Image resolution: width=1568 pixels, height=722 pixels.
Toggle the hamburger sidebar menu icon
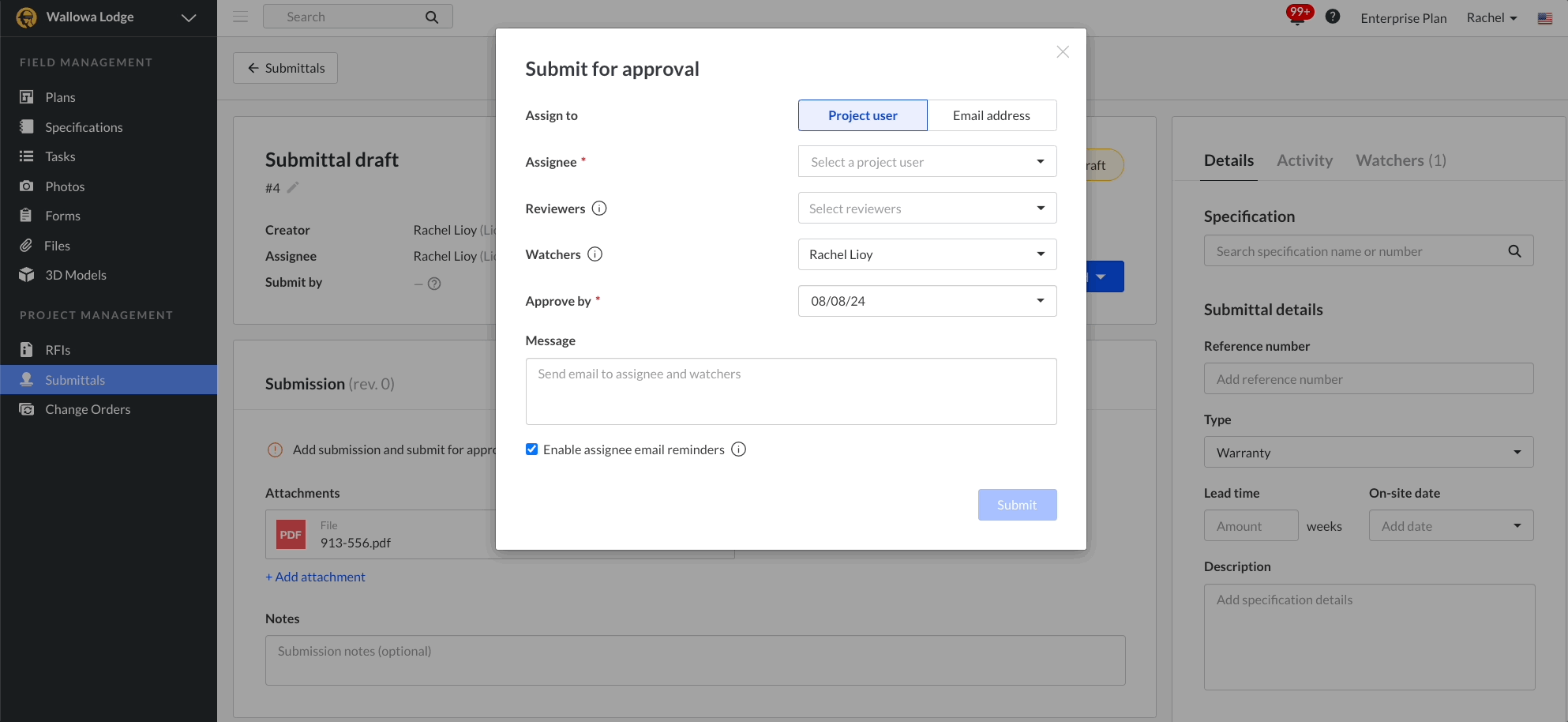241,17
